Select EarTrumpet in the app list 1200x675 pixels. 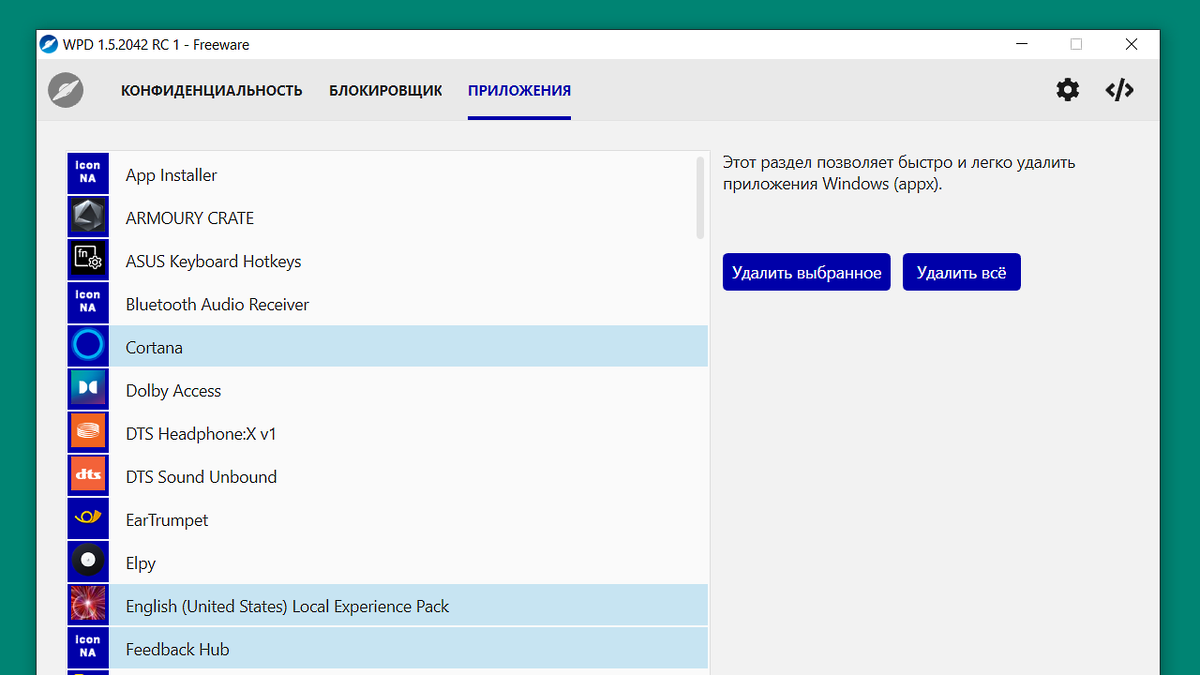(388, 519)
